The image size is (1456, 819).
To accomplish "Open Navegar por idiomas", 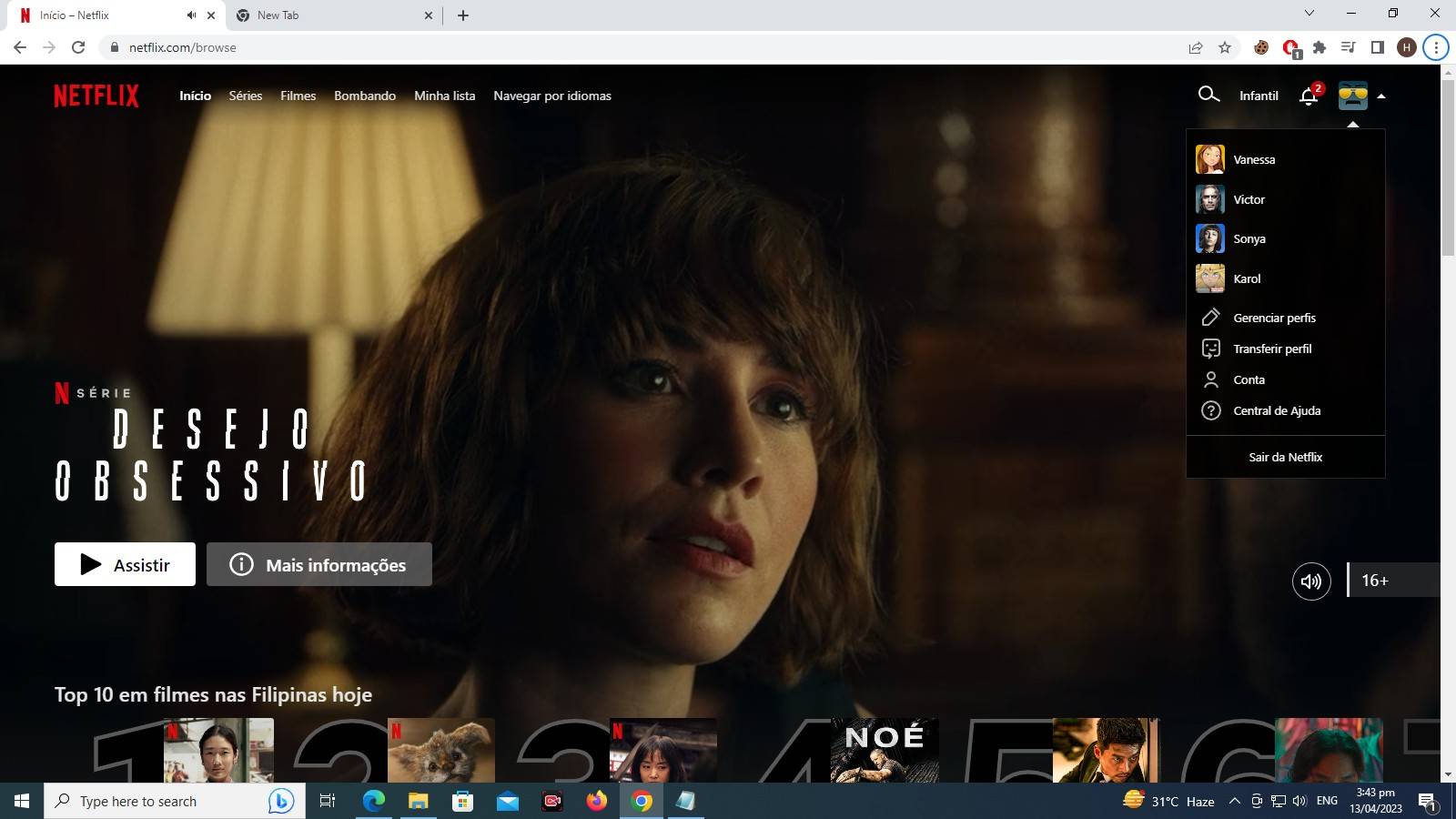I will 552,96.
